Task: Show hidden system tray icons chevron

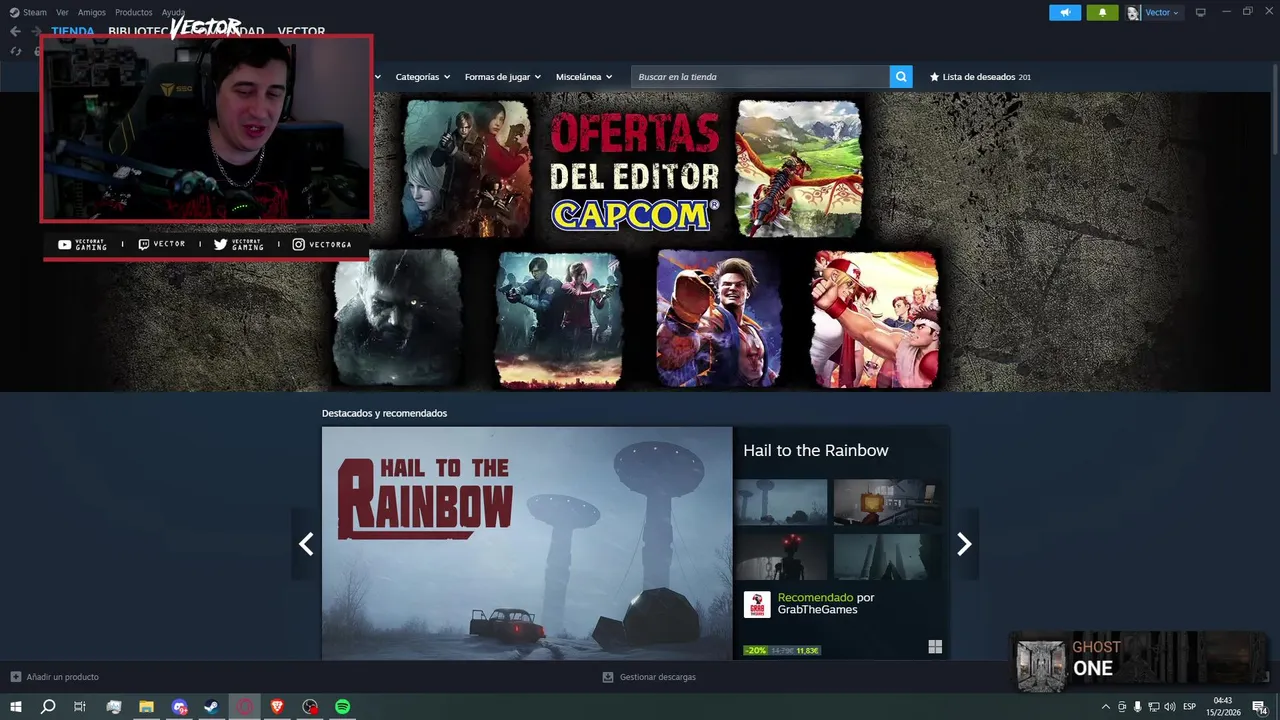Action: click(x=1105, y=707)
